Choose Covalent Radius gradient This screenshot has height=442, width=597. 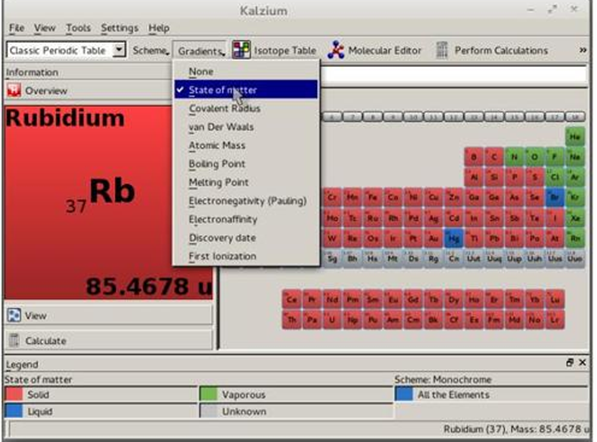pos(246,108)
